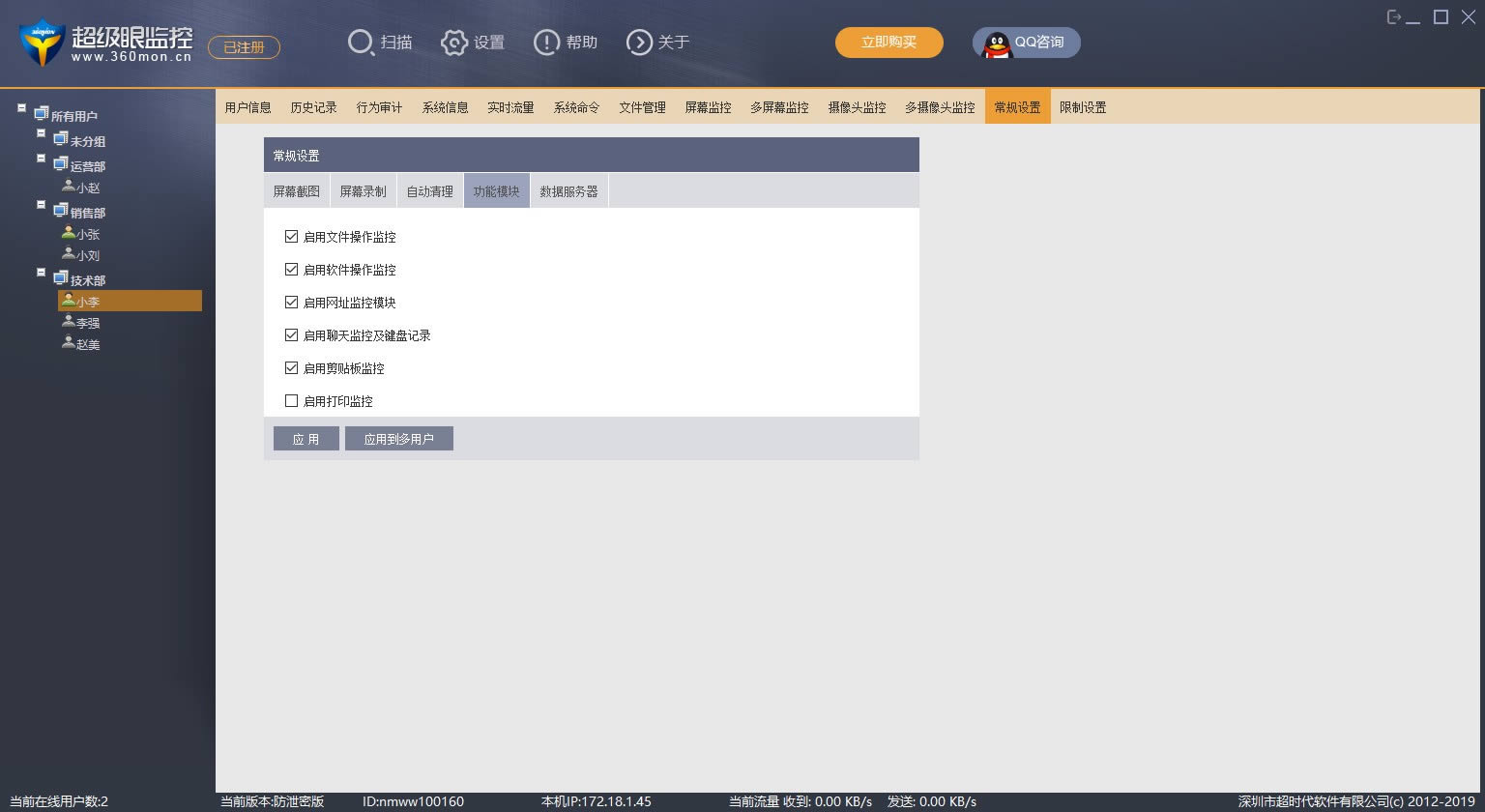Click the 立即购买 button
This screenshot has height=812, width=1485.
click(888, 43)
